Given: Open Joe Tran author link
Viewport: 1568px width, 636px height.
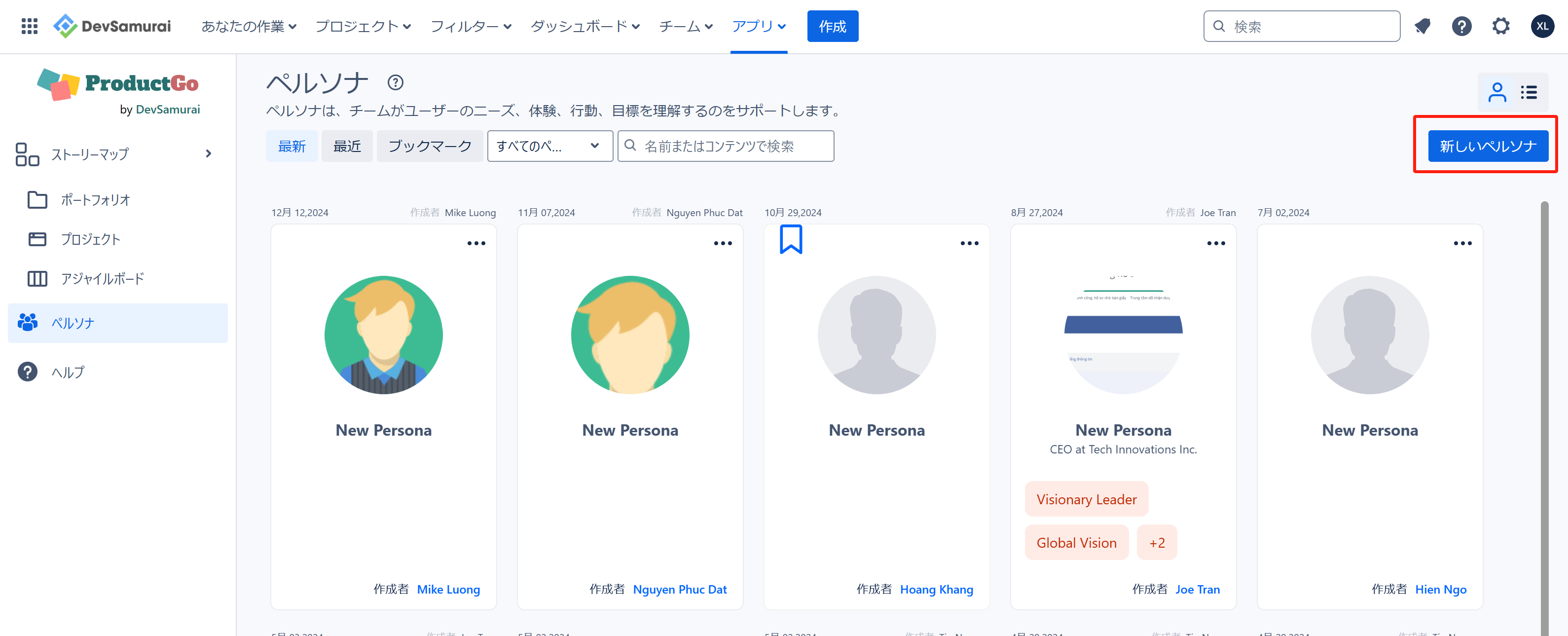Looking at the screenshot, I should [x=1197, y=589].
